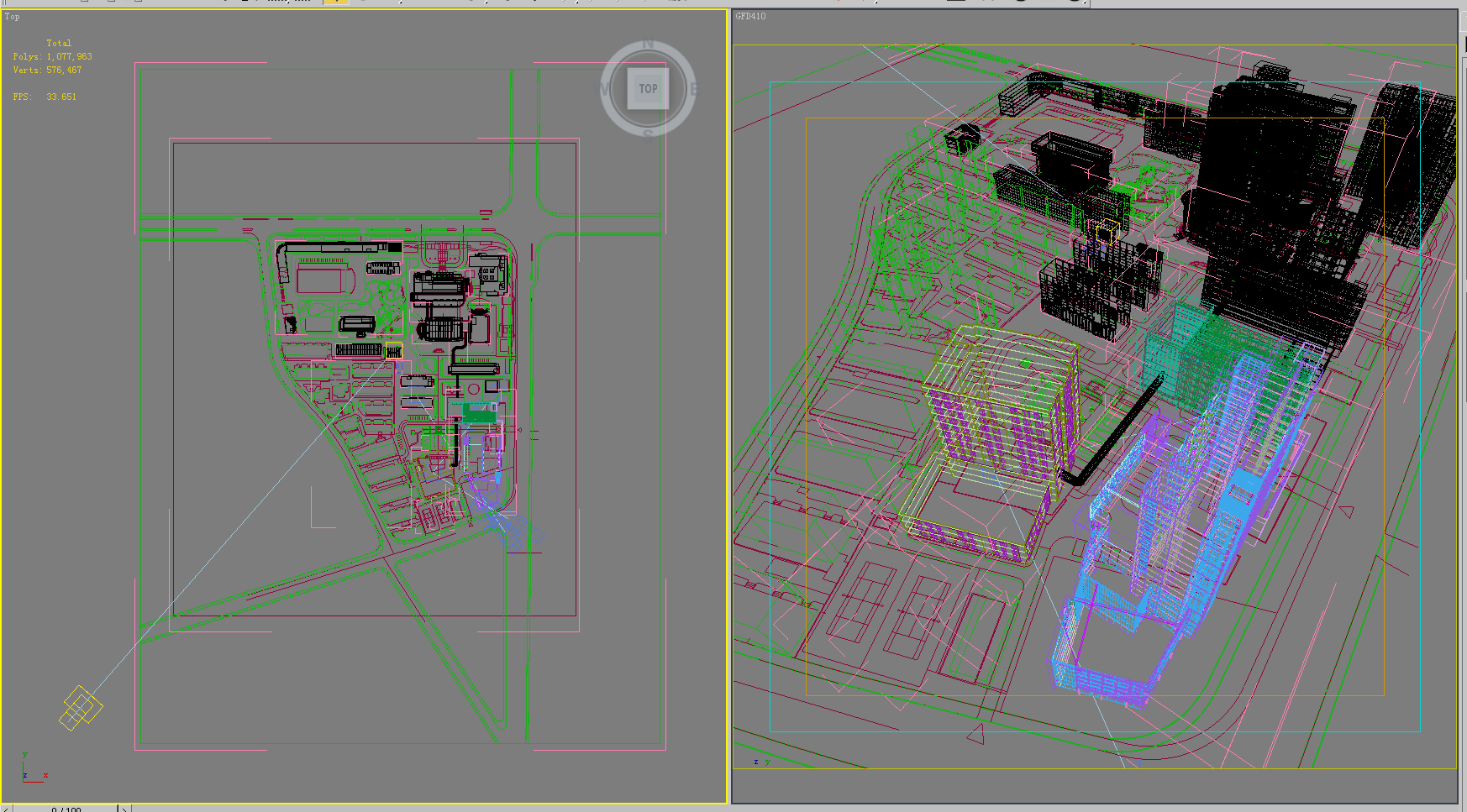The width and height of the screenshot is (1467, 812).
Task: Click the TOP face of the ViewCube
Action: [x=648, y=88]
